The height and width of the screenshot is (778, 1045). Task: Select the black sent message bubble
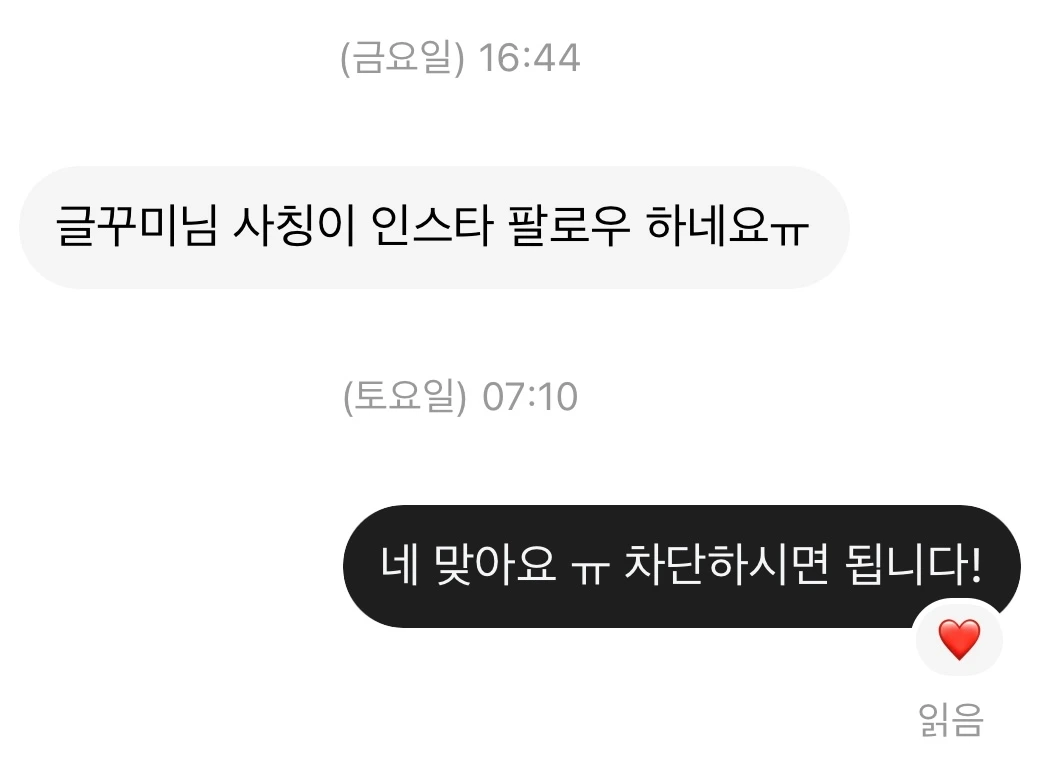point(682,566)
